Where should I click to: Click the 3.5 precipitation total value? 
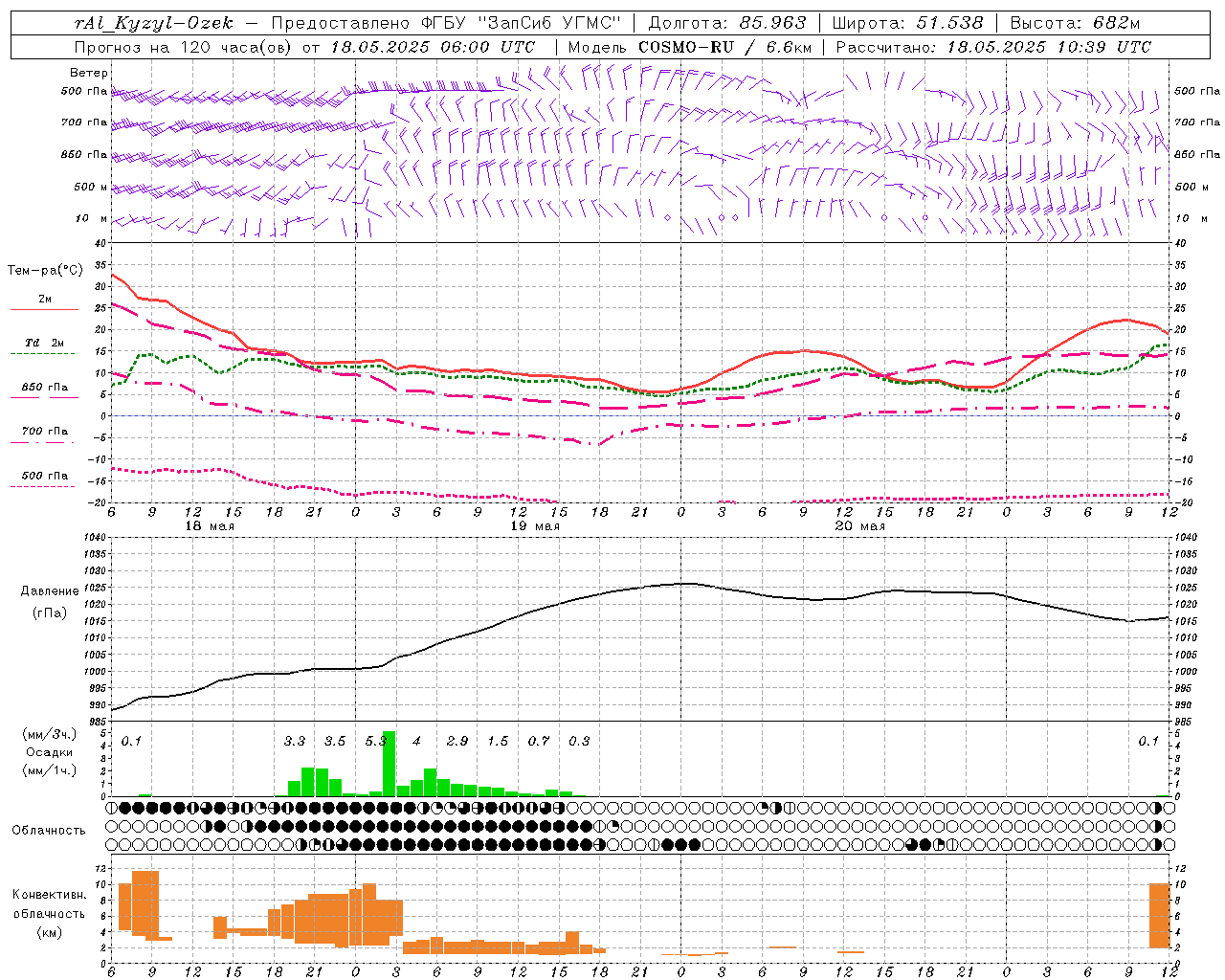pyautogui.click(x=335, y=741)
